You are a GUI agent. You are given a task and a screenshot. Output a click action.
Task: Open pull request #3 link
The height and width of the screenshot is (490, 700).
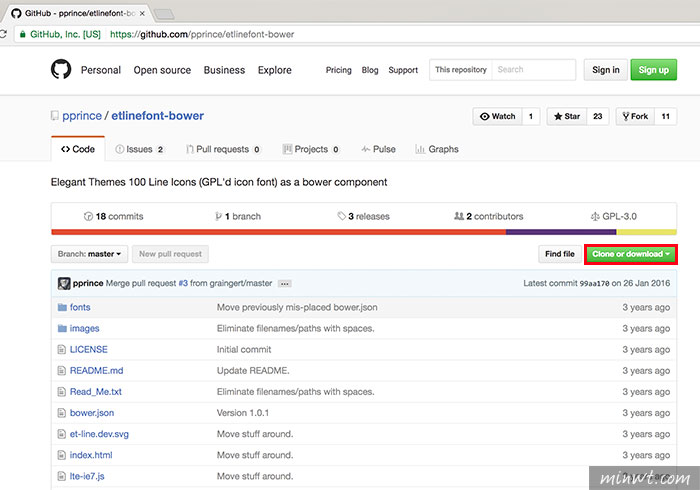[183, 283]
